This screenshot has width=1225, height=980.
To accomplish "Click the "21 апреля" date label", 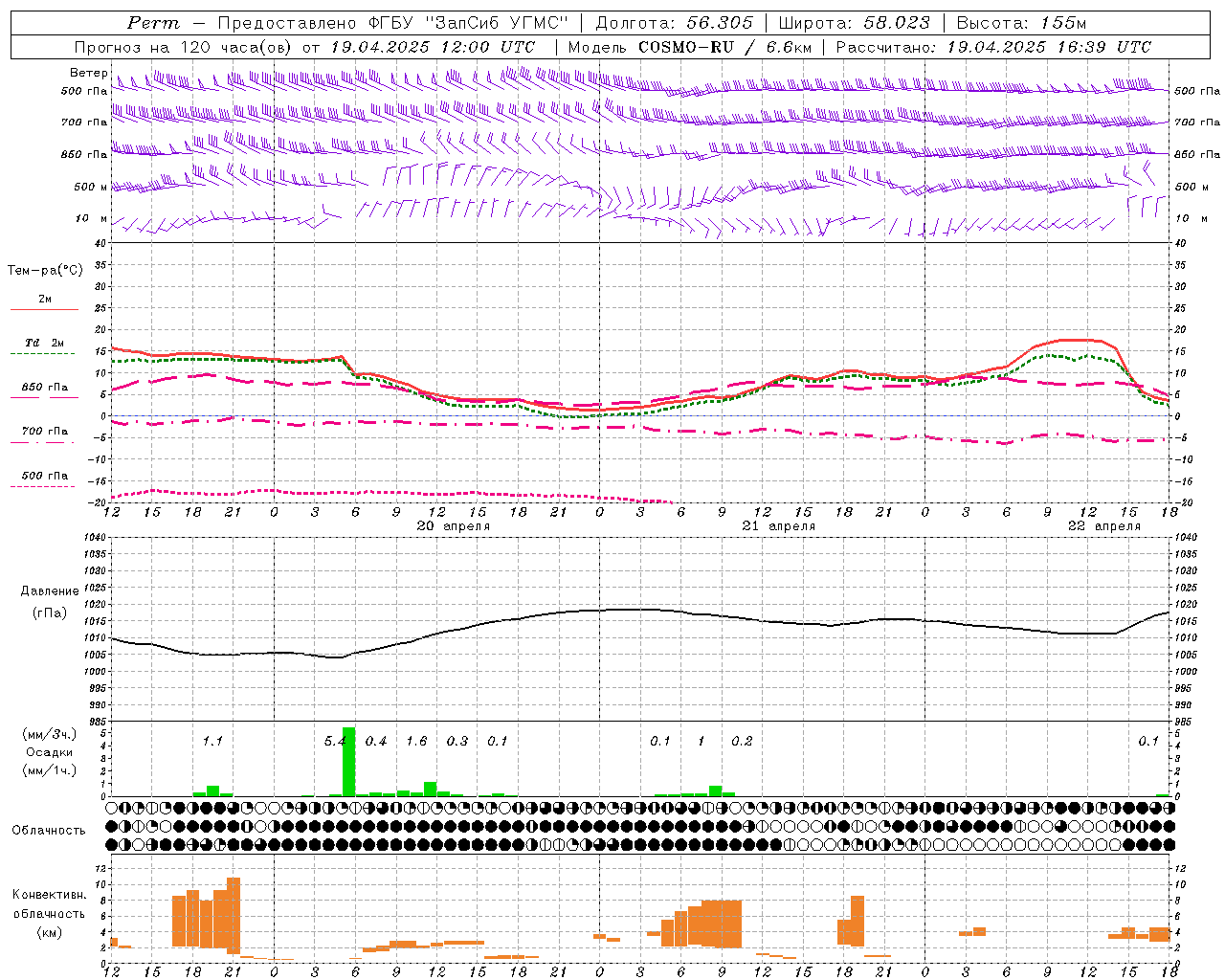I will point(778,526).
